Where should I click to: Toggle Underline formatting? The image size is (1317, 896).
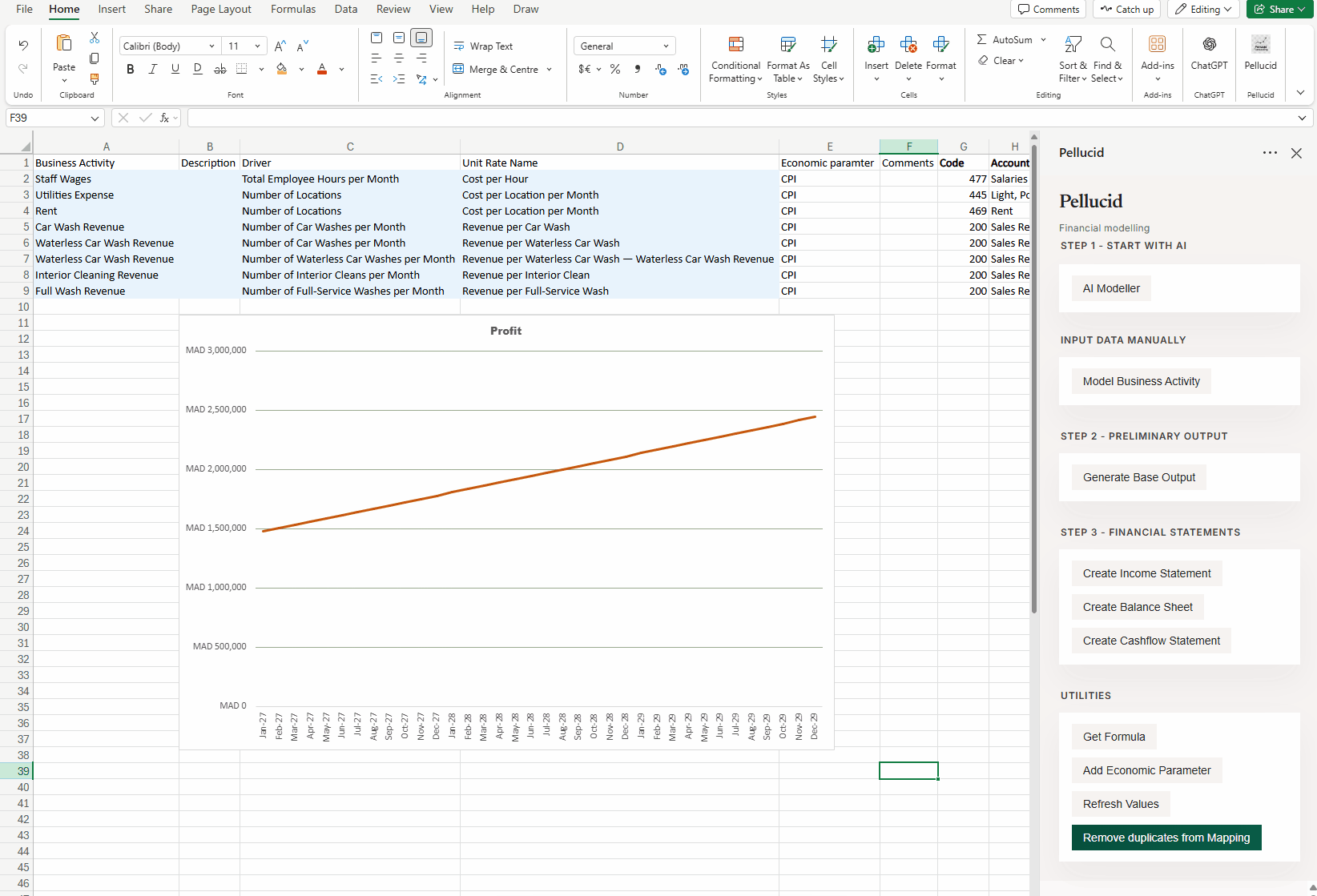[175, 70]
